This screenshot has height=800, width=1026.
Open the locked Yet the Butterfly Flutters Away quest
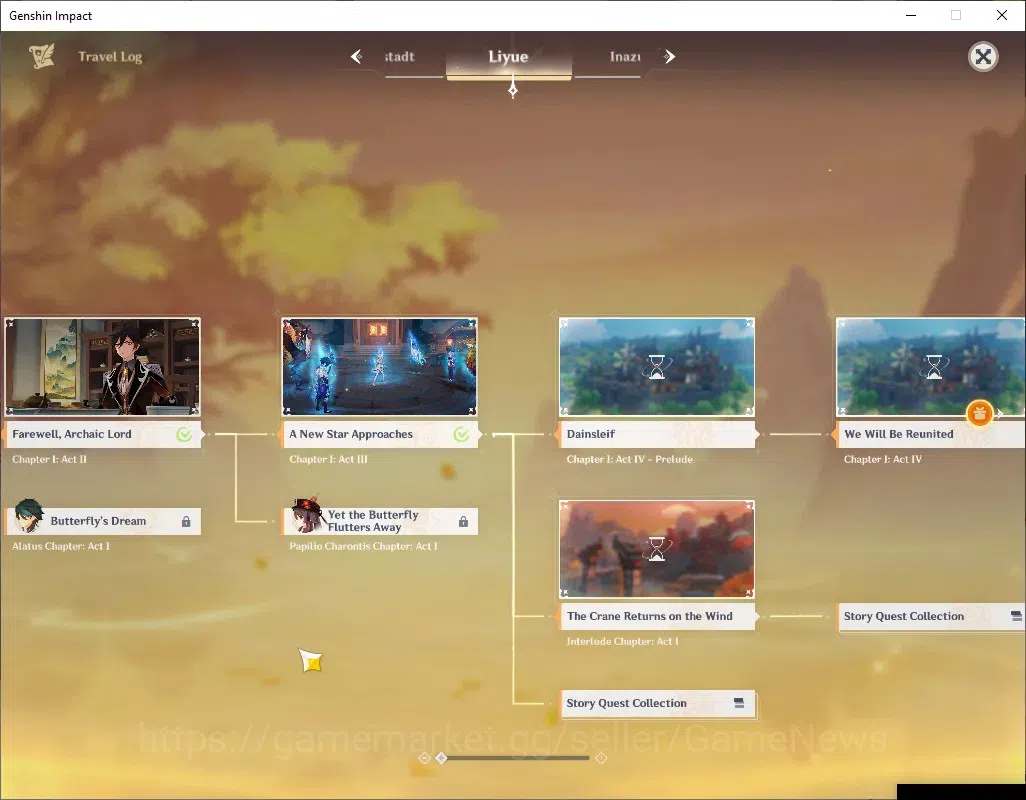point(381,521)
